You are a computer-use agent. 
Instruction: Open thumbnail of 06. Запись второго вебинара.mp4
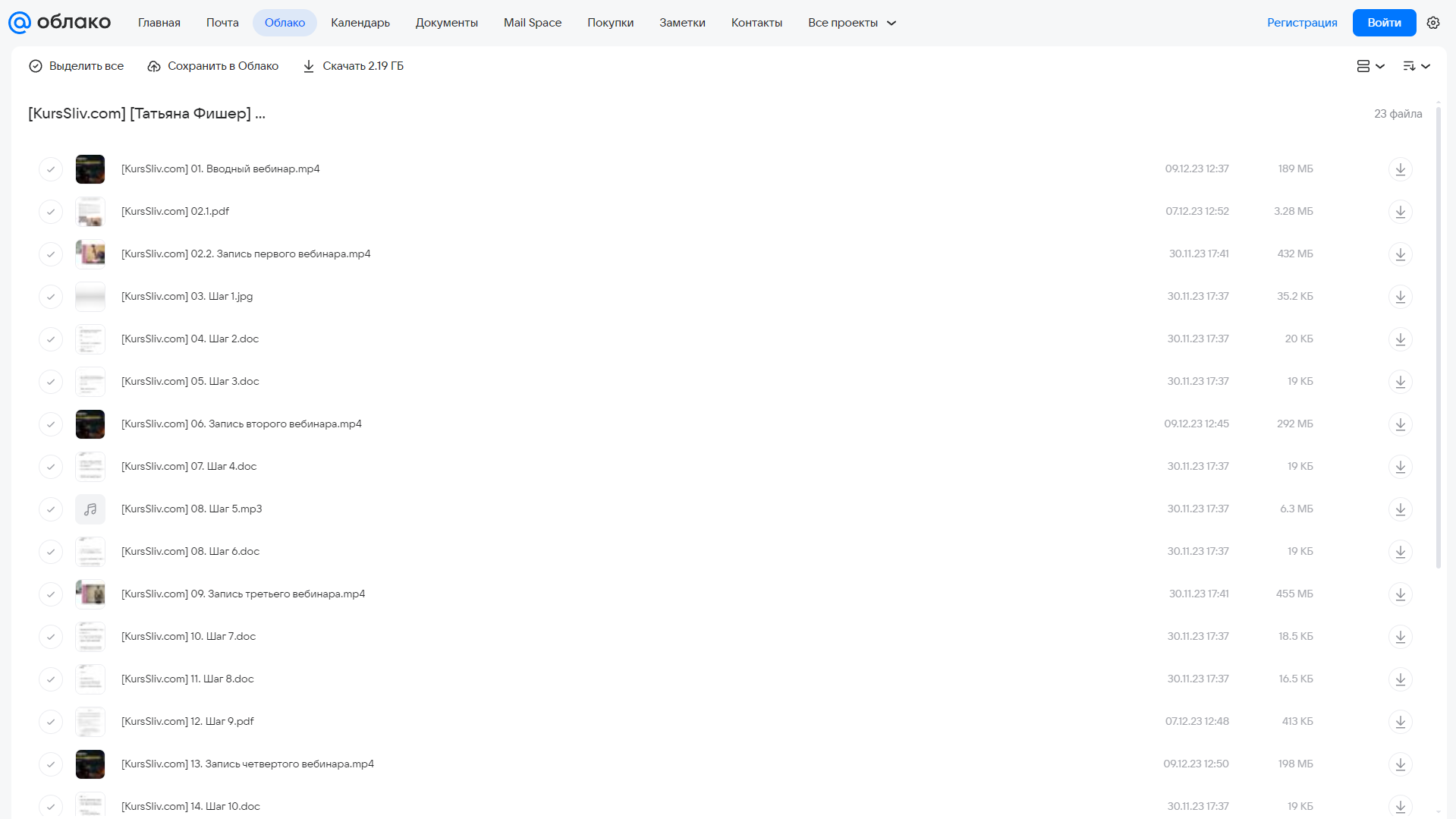click(90, 424)
